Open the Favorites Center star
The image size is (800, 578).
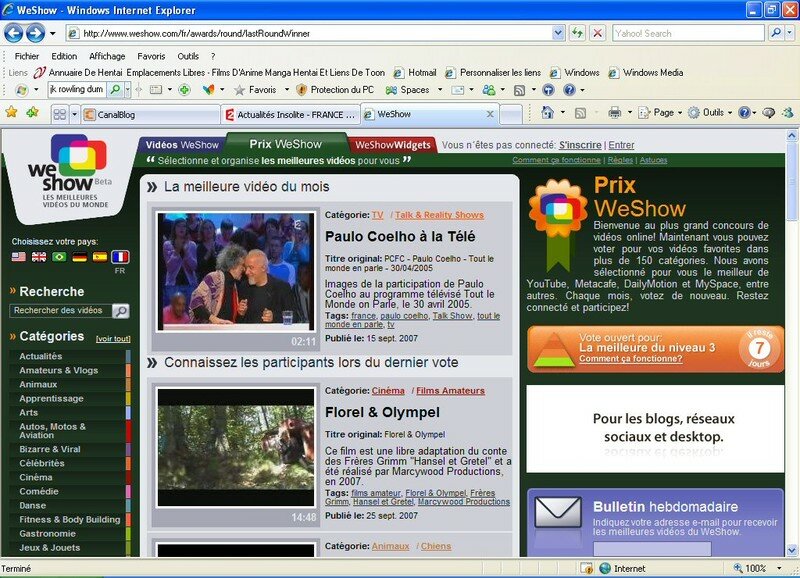point(11,112)
